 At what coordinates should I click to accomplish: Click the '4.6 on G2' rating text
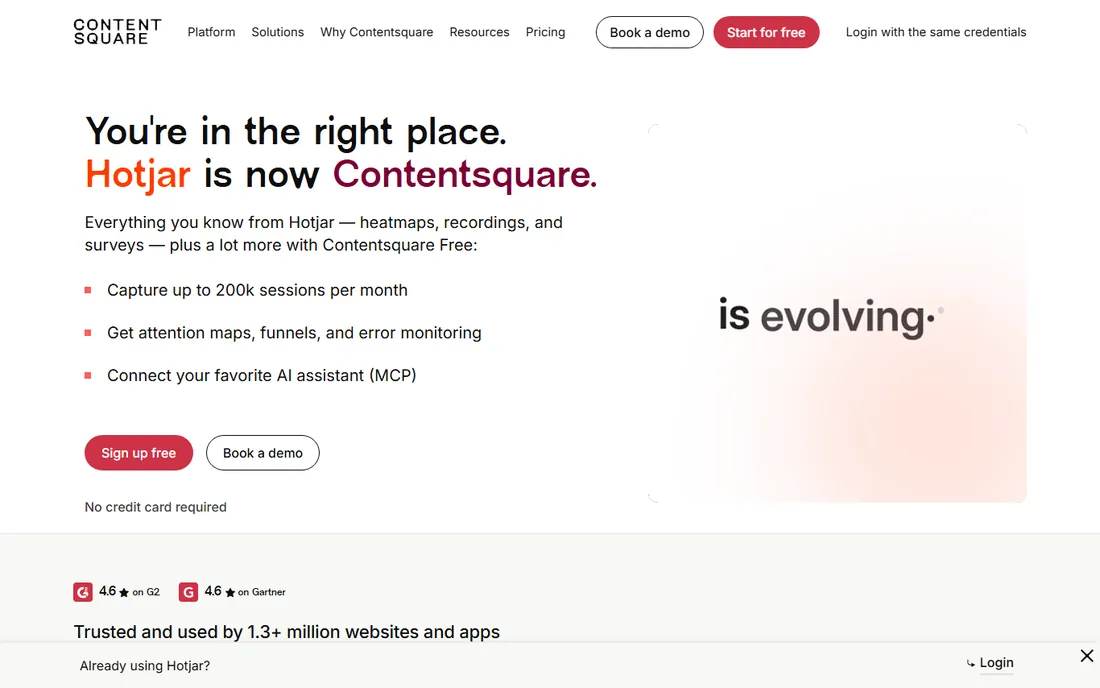pos(130,592)
